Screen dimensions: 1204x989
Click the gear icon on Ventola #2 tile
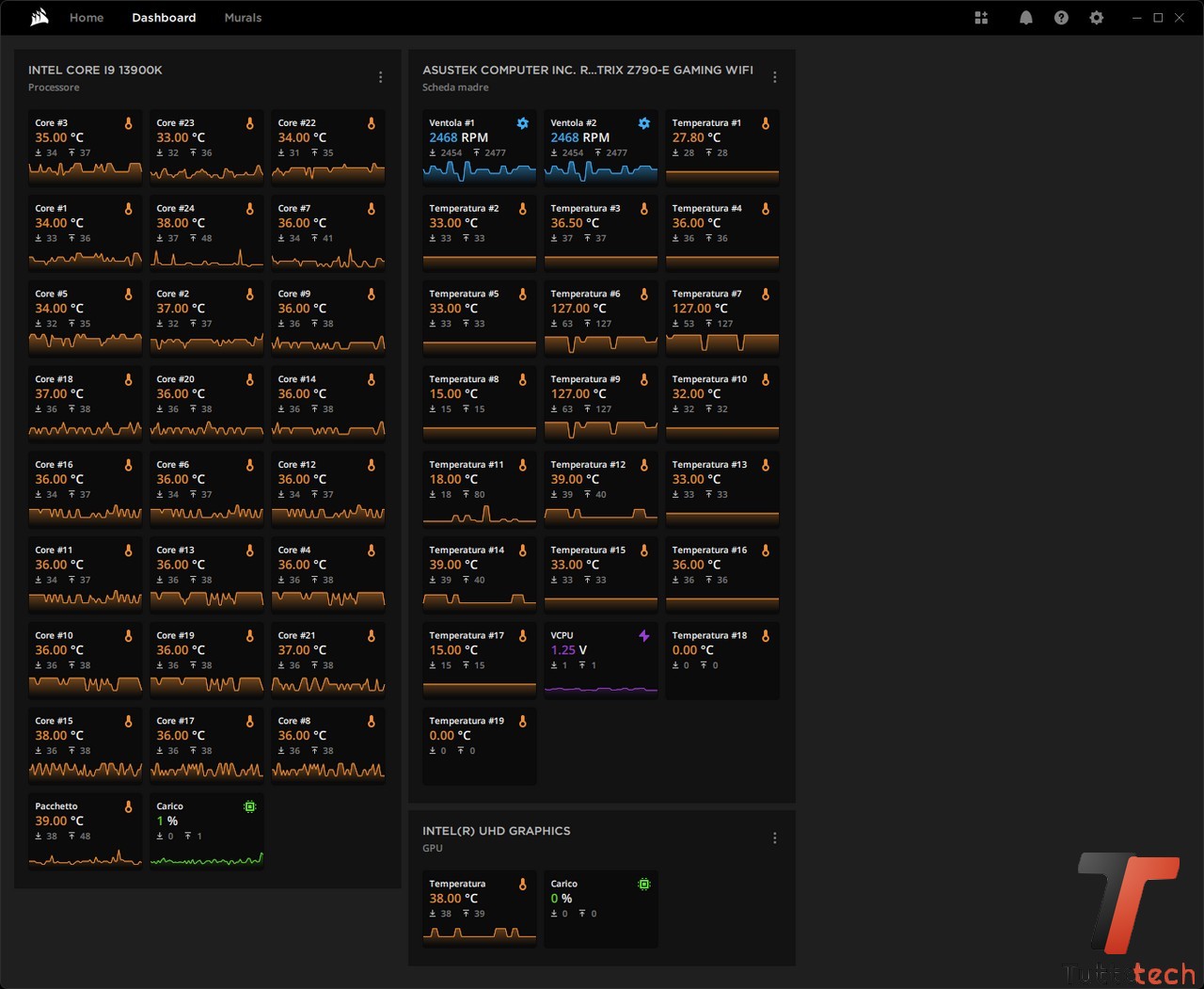click(x=644, y=123)
